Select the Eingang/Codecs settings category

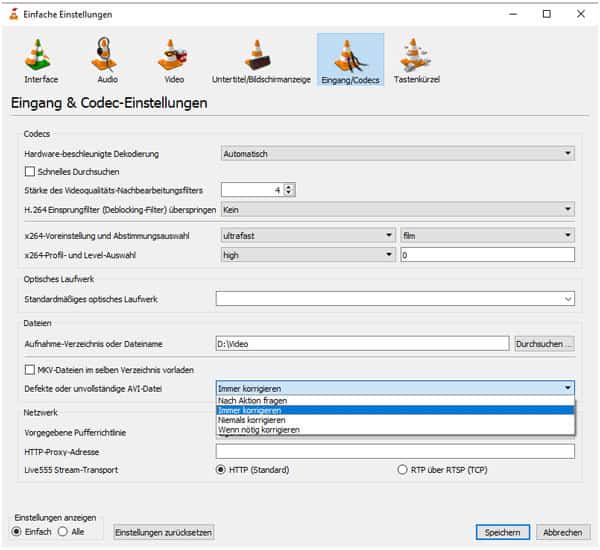350,60
